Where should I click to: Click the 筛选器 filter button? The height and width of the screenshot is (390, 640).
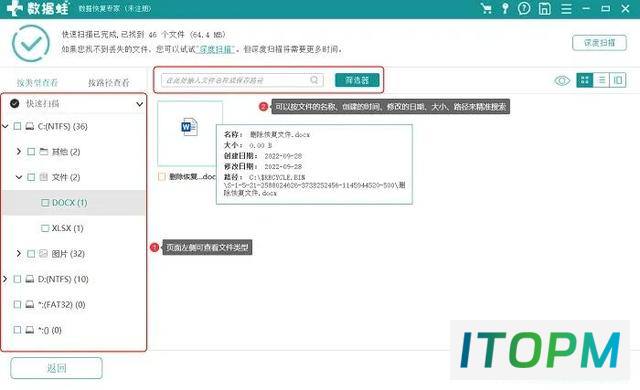coord(357,80)
